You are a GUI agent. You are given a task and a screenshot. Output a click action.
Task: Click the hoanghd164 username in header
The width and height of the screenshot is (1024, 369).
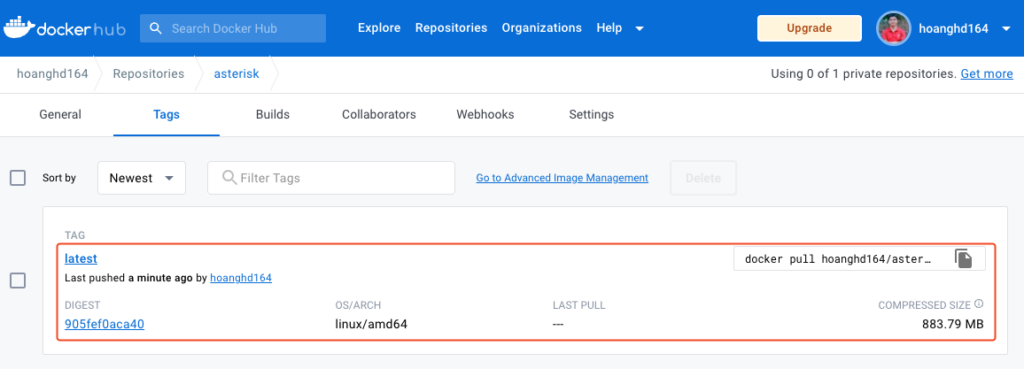pyautogui.click(x=953, y=28)
